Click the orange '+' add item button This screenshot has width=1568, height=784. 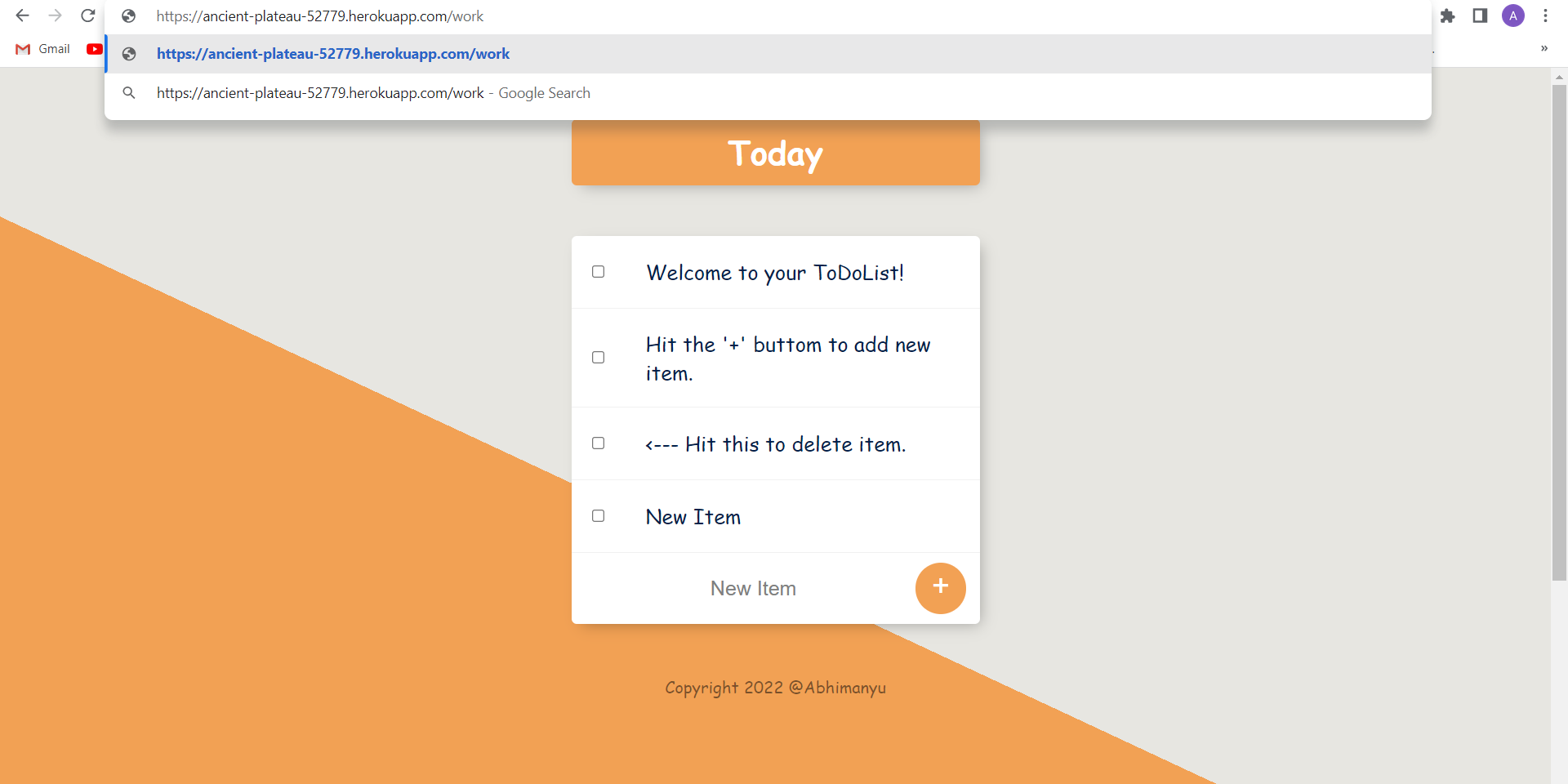click(x=941, y=587)
